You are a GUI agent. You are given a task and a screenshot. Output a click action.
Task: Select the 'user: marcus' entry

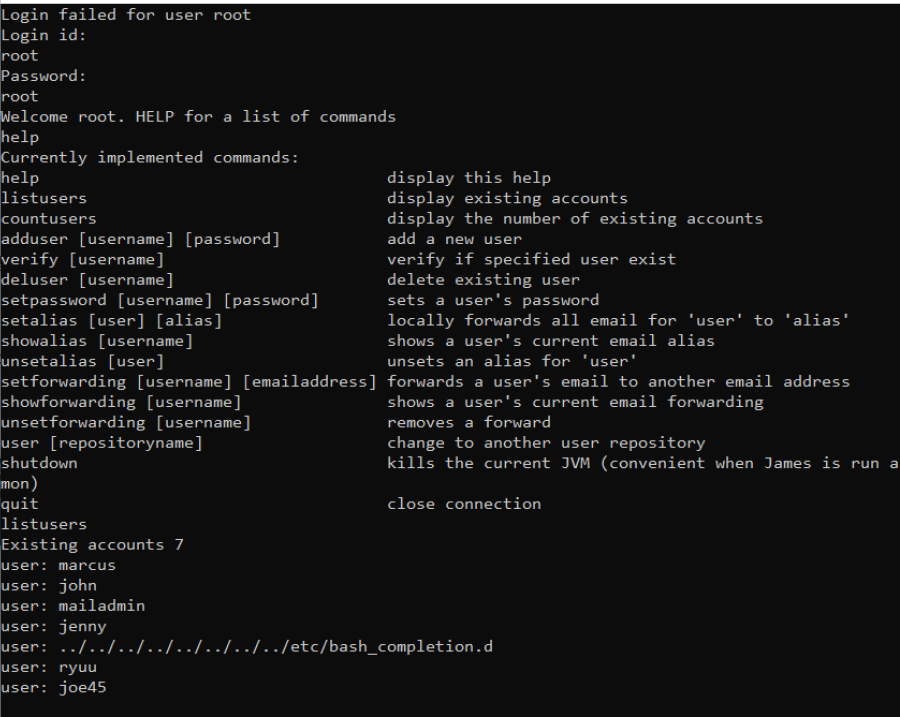click(x=59, y=565)
